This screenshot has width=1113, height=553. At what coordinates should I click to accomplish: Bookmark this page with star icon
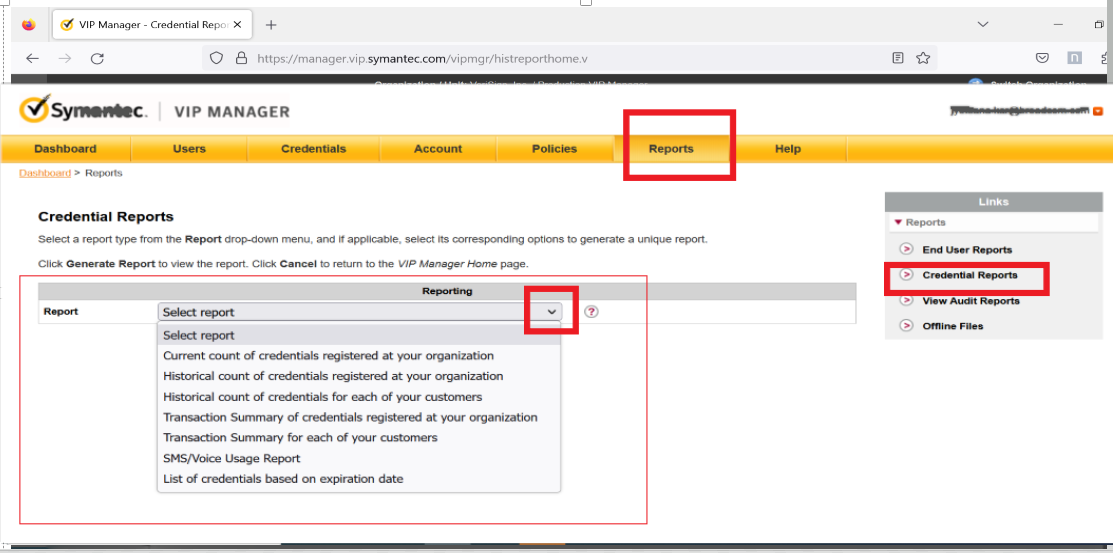click(923, 58)
